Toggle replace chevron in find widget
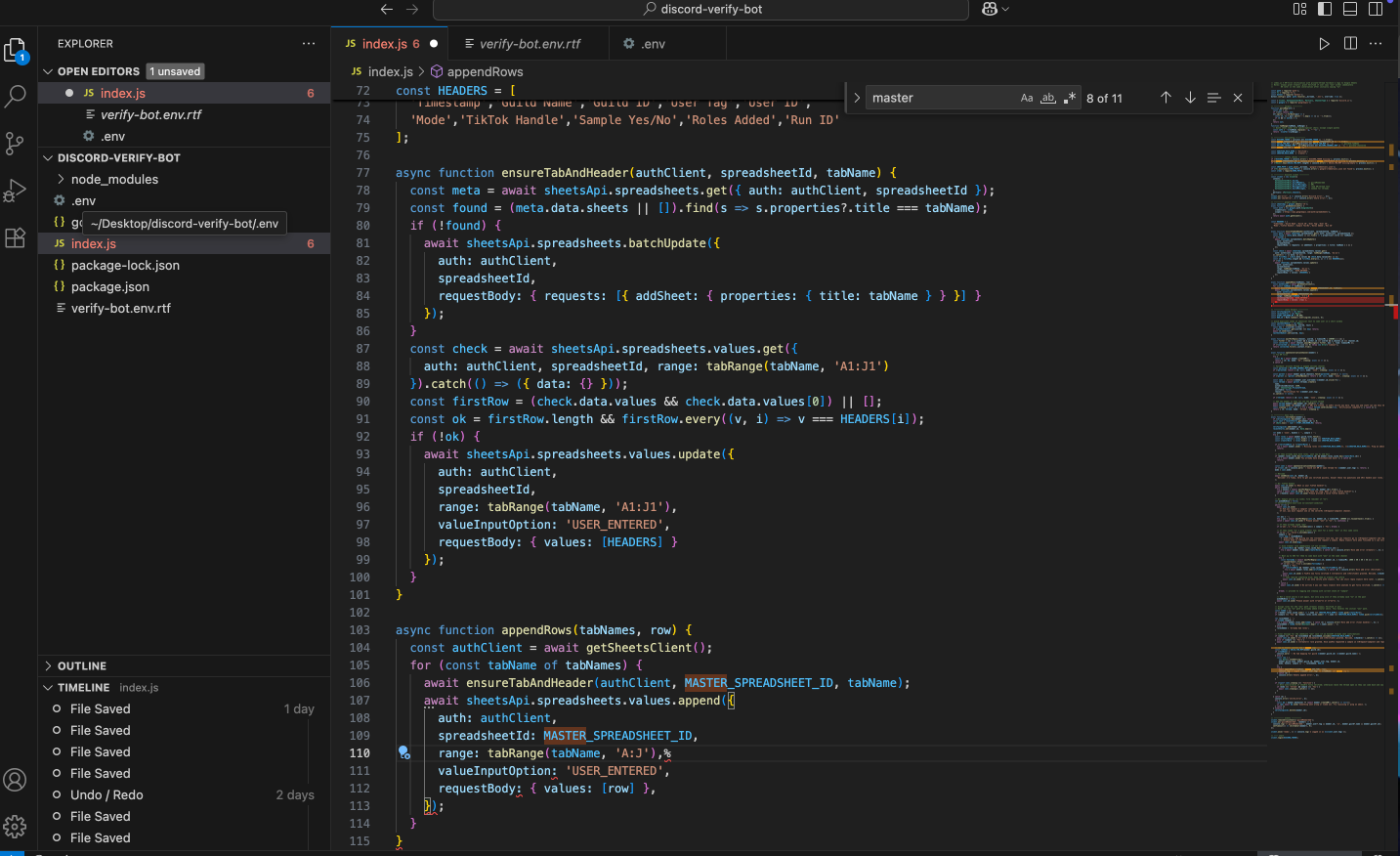Viewport: 1400px width, 856px height. (857, 98)
